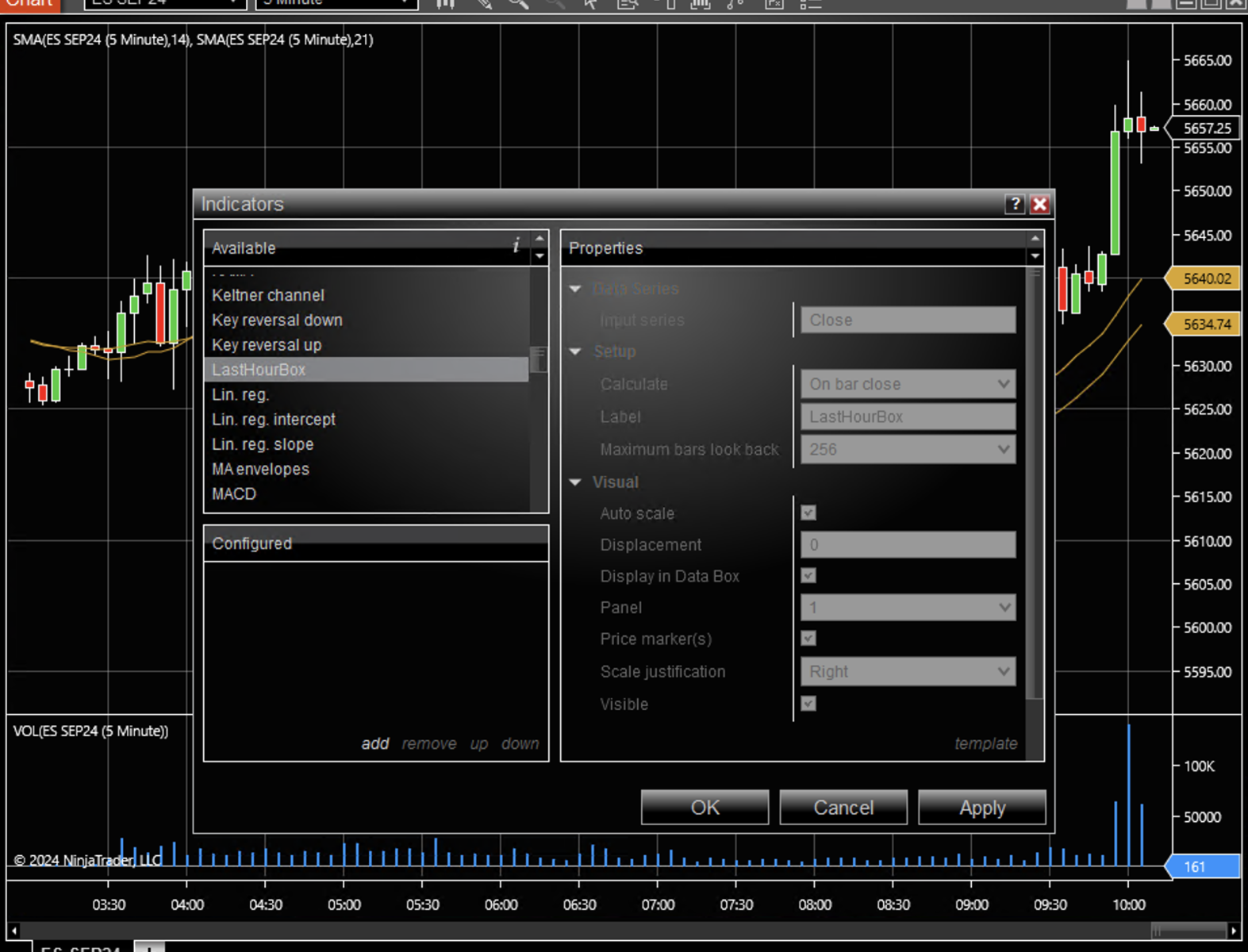Viewport: 1248px width, 952px height.
Task: Open the Calculate dropdown
Action: (x=908, y=384)
